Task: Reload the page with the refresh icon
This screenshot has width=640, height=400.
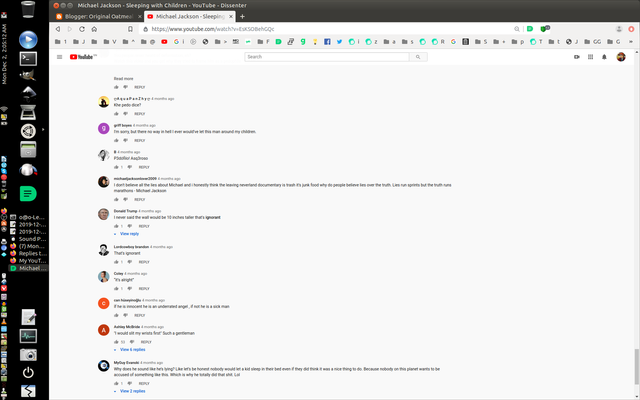Action: [x=82, y=29]
